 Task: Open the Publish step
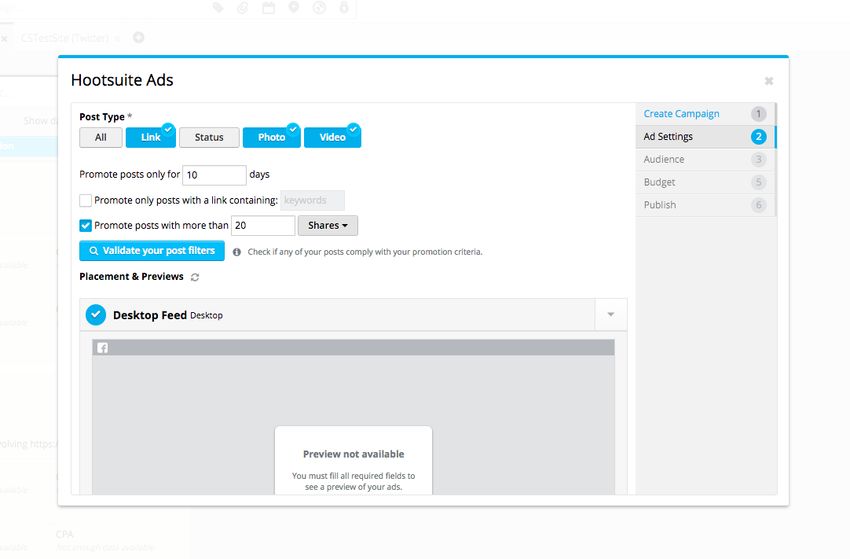pyautogui.click(x=705, y=205)
